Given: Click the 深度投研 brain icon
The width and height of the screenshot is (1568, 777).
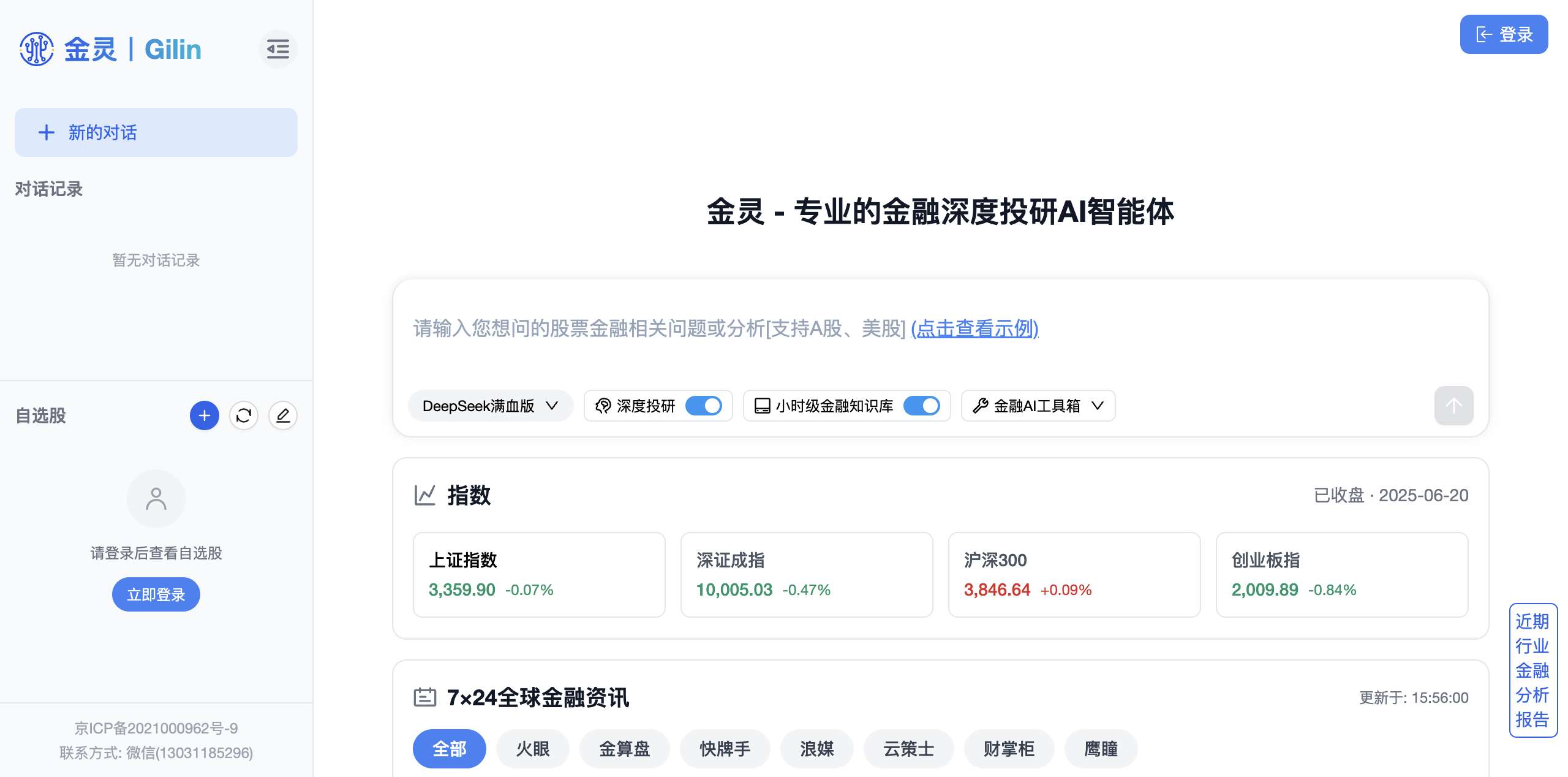Looking at the screenshot, I should pyautogui.click(x=603, y=406).
